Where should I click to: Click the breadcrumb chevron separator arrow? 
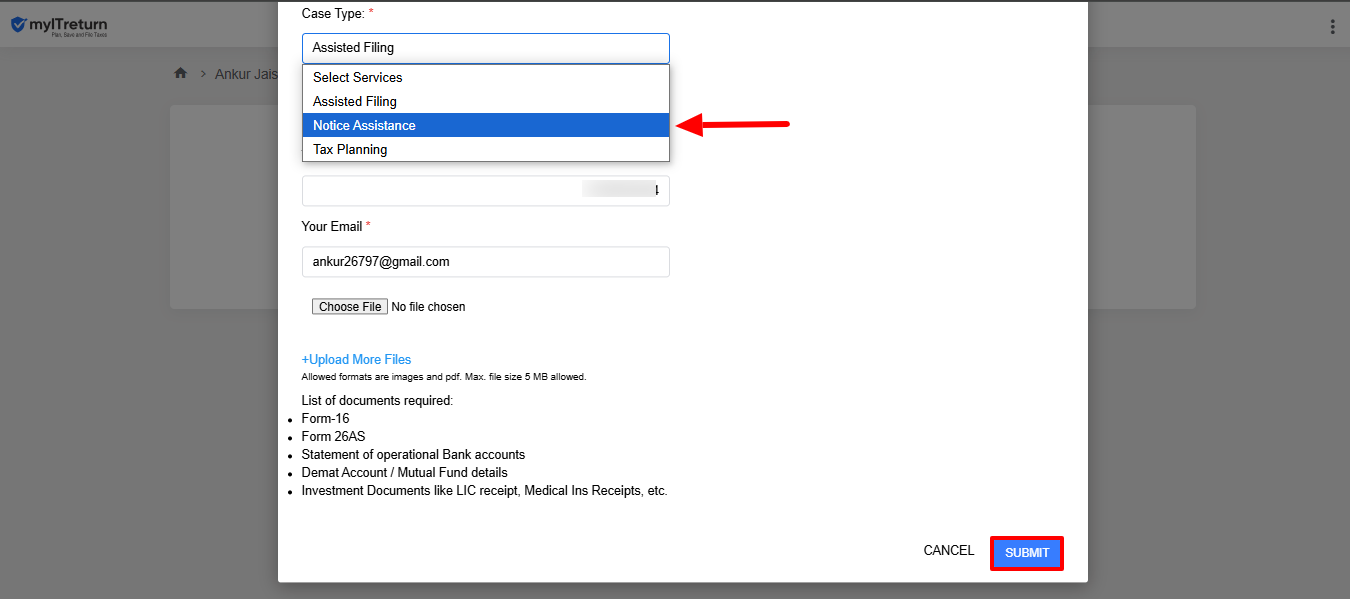click(x=203, y=74)
